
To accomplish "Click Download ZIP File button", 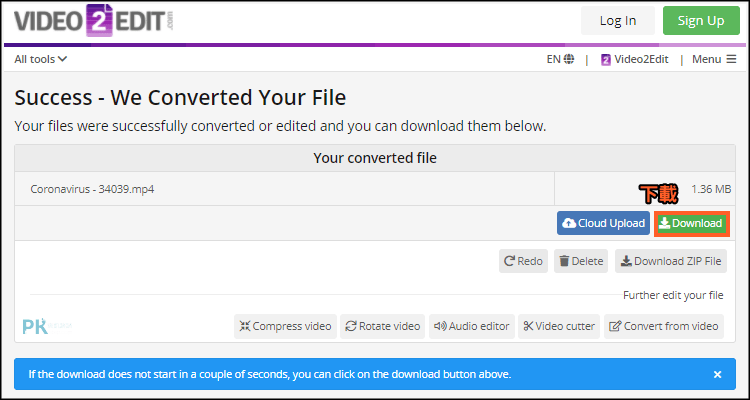I will (671, 261).
